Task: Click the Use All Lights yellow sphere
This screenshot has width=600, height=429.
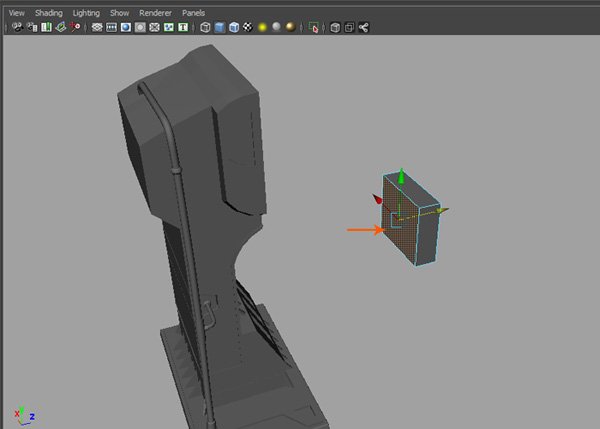Action: pos(262,27)
